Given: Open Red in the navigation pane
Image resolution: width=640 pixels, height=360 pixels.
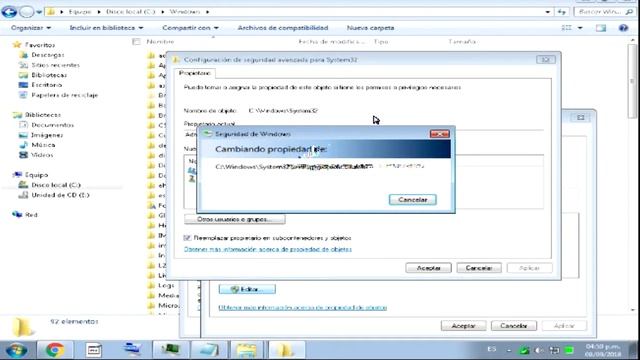Looking at the screenshot, I should coord(31,215).
